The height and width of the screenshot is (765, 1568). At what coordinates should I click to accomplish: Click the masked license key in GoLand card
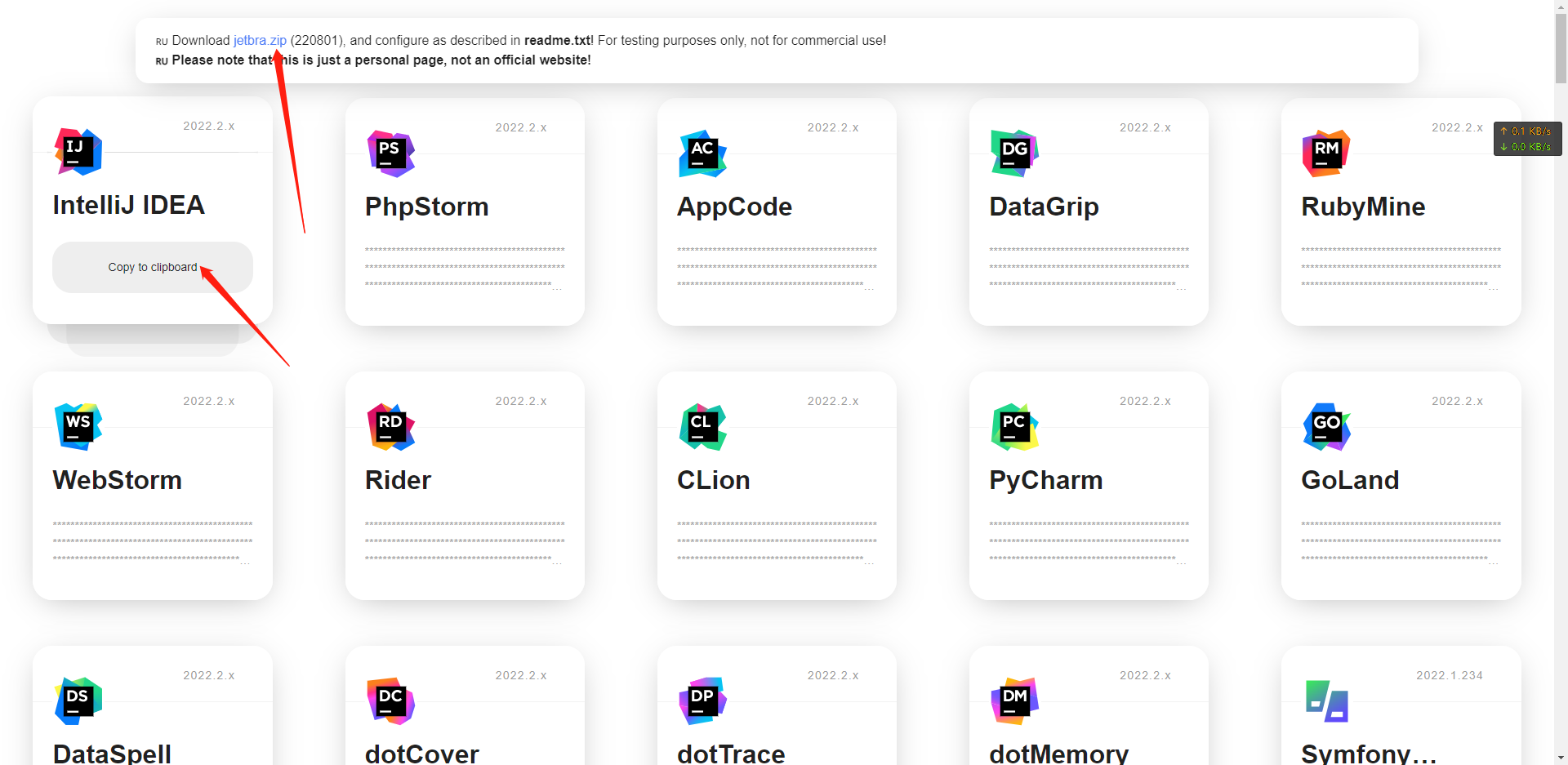(1401, 541)
